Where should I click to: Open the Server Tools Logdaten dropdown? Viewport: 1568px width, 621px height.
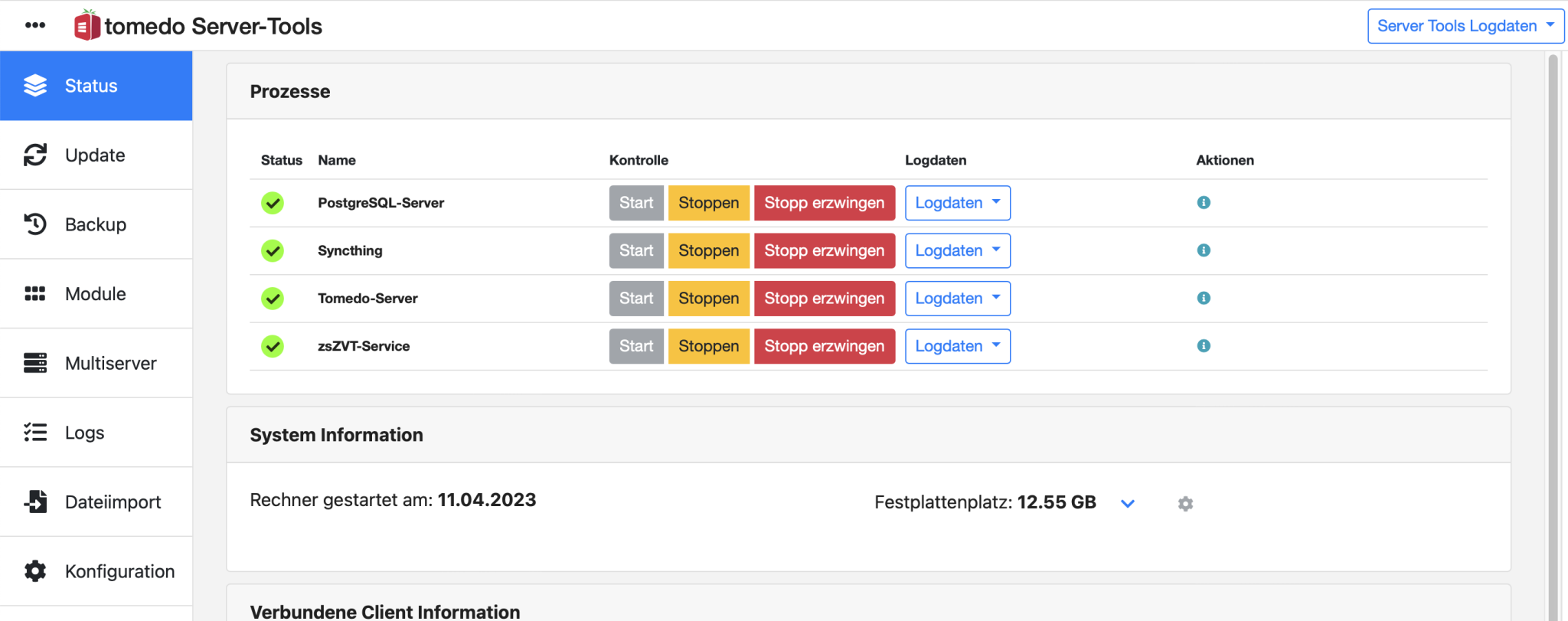click(x=1465, y=26)
